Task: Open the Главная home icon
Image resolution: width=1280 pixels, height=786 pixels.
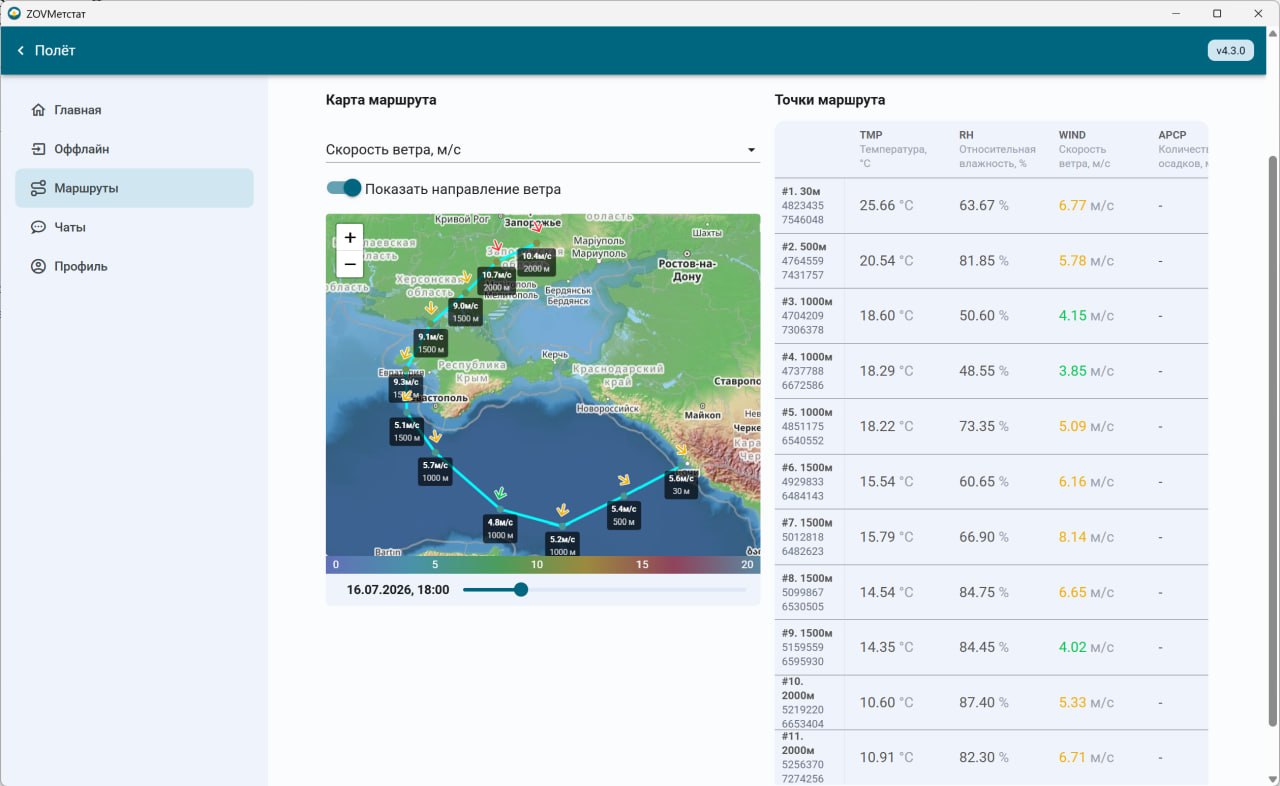Action: pos(38,110)
